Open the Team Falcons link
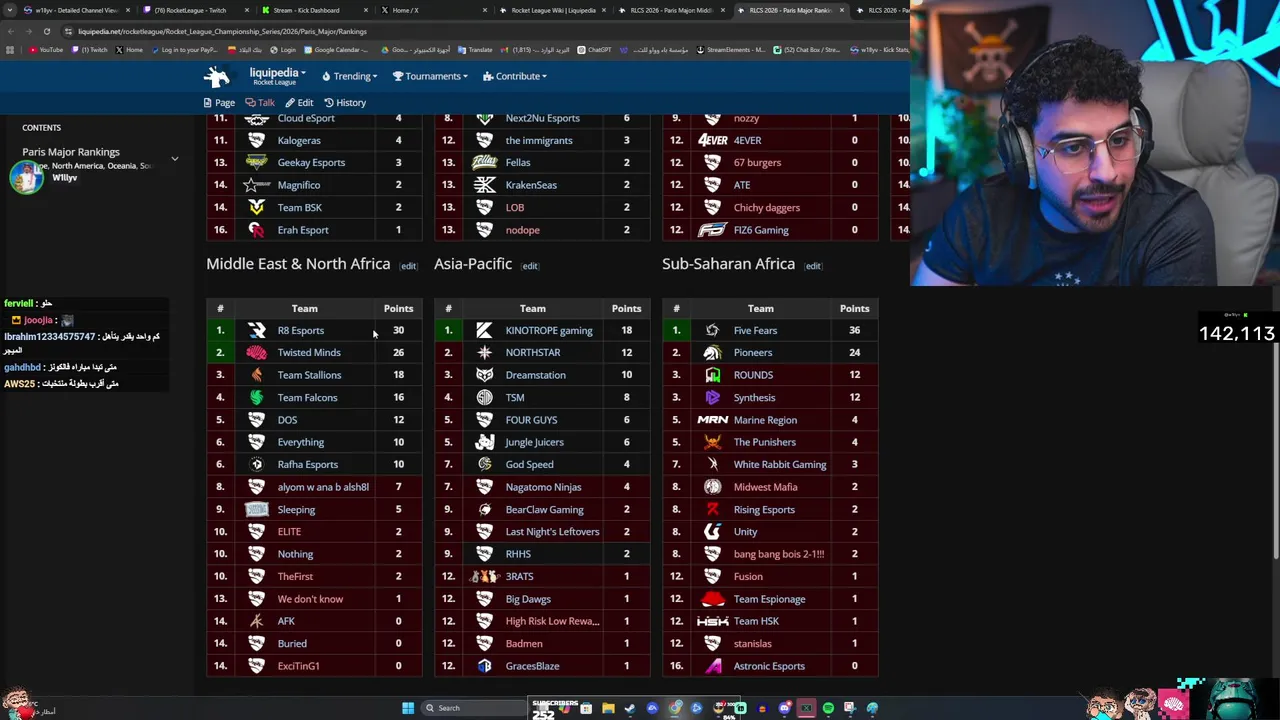 307,397
